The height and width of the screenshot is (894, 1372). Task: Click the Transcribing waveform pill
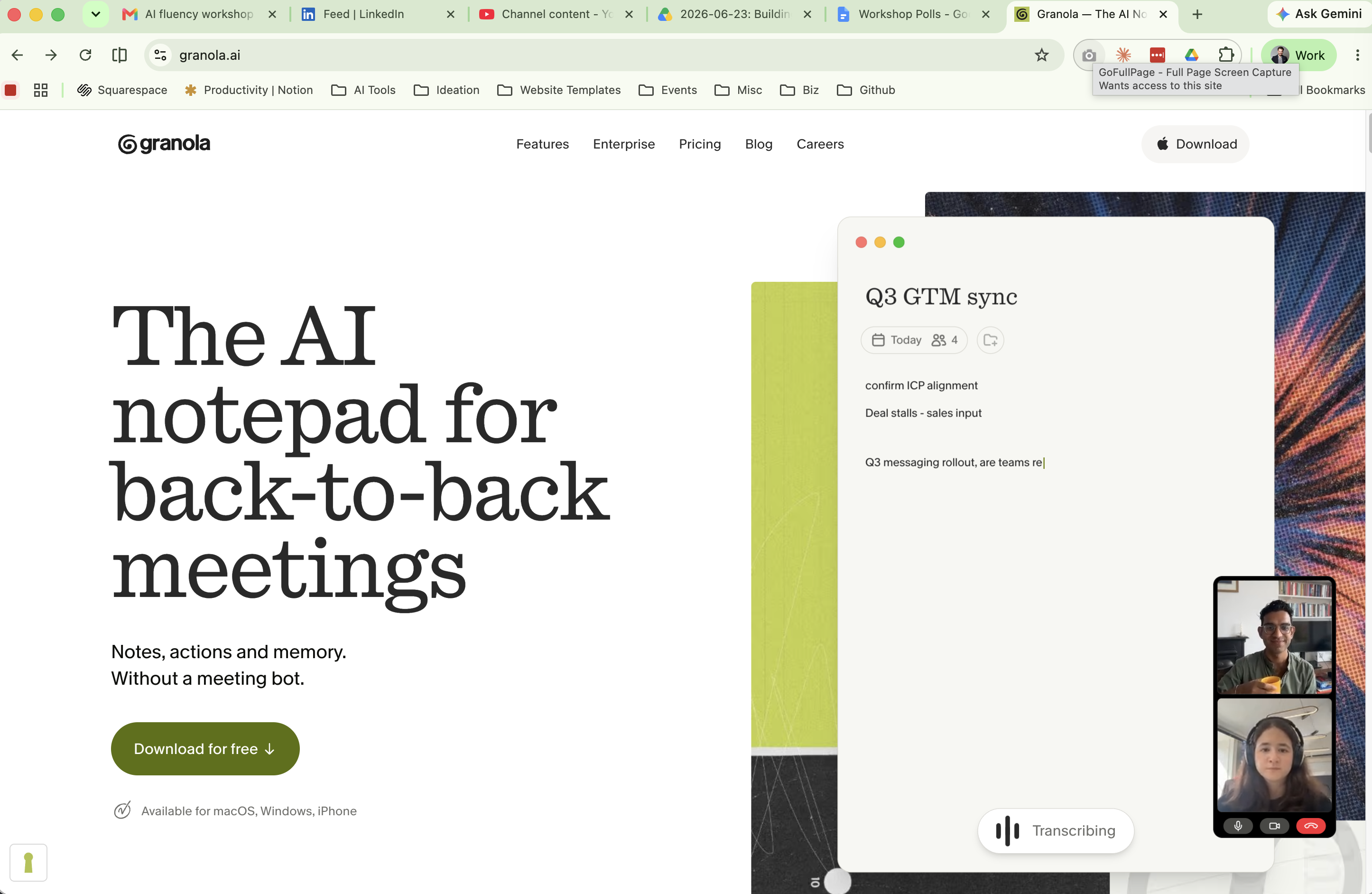pyautogui.click(x=1056, y=830)
